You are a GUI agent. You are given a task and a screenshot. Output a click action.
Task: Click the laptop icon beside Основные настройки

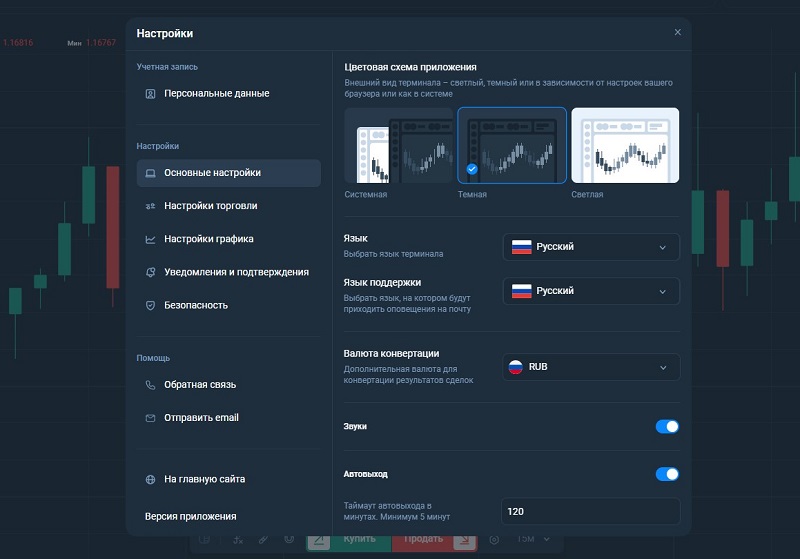(x=150, y=173)
